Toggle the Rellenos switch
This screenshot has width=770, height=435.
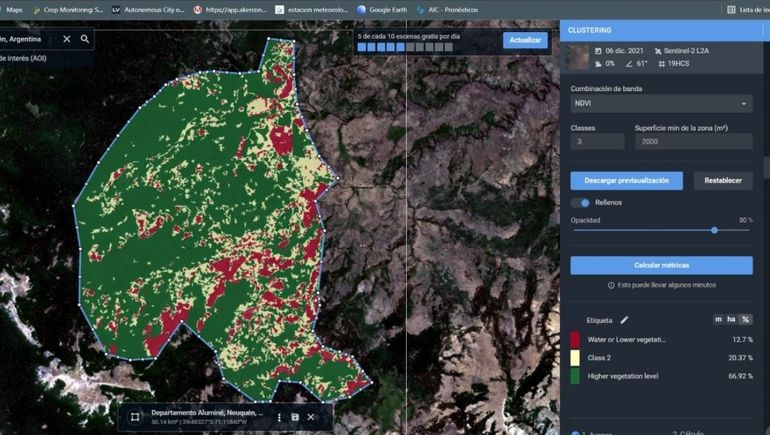pos(581,202)
